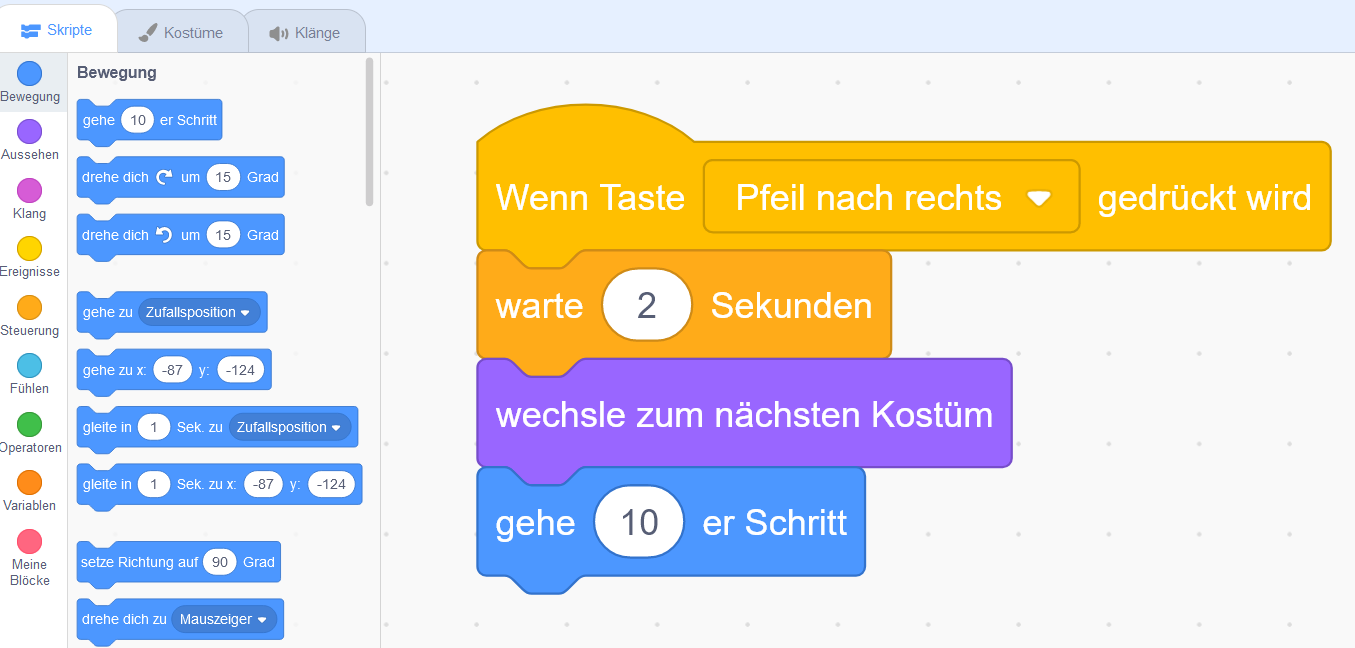Switch to the Kostüme tab
1355x648 pixels.
181,33
